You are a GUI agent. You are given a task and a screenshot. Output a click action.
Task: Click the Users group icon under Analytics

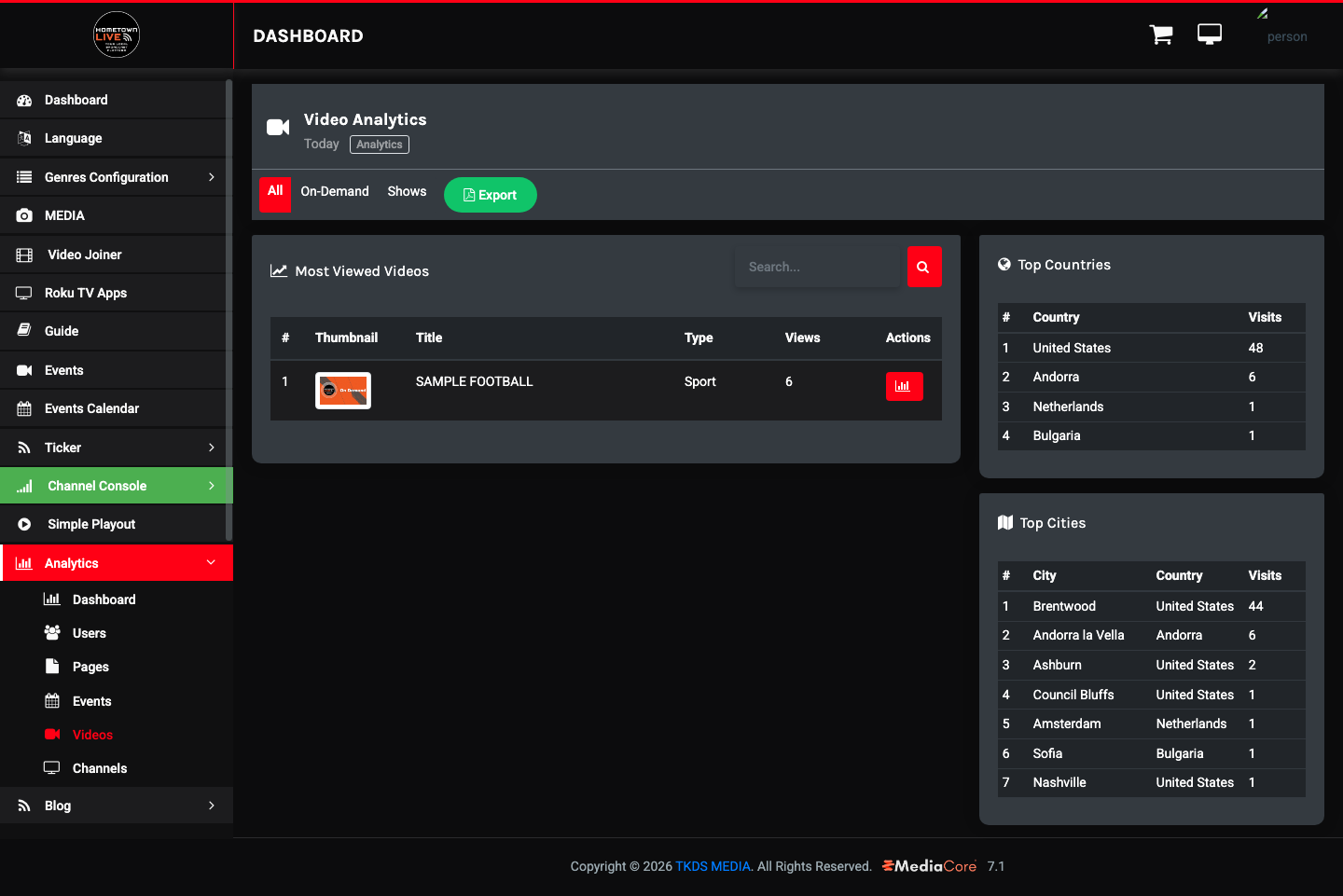[52, 633]
